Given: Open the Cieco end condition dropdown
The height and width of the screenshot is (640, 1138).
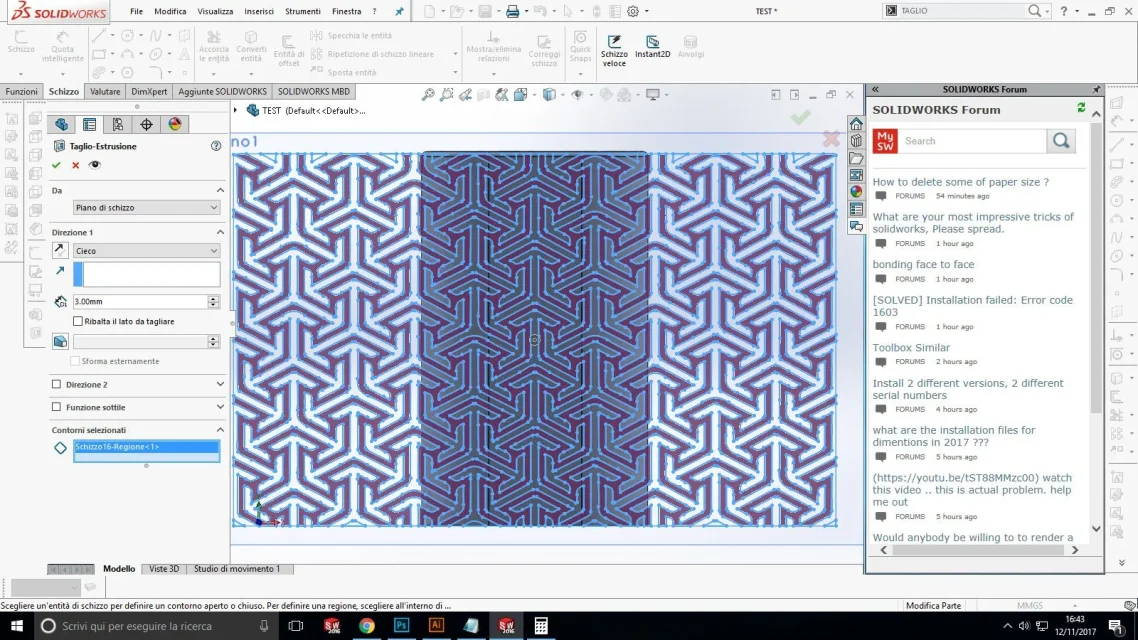Looking at the screenshot, I should coord(146,251).
